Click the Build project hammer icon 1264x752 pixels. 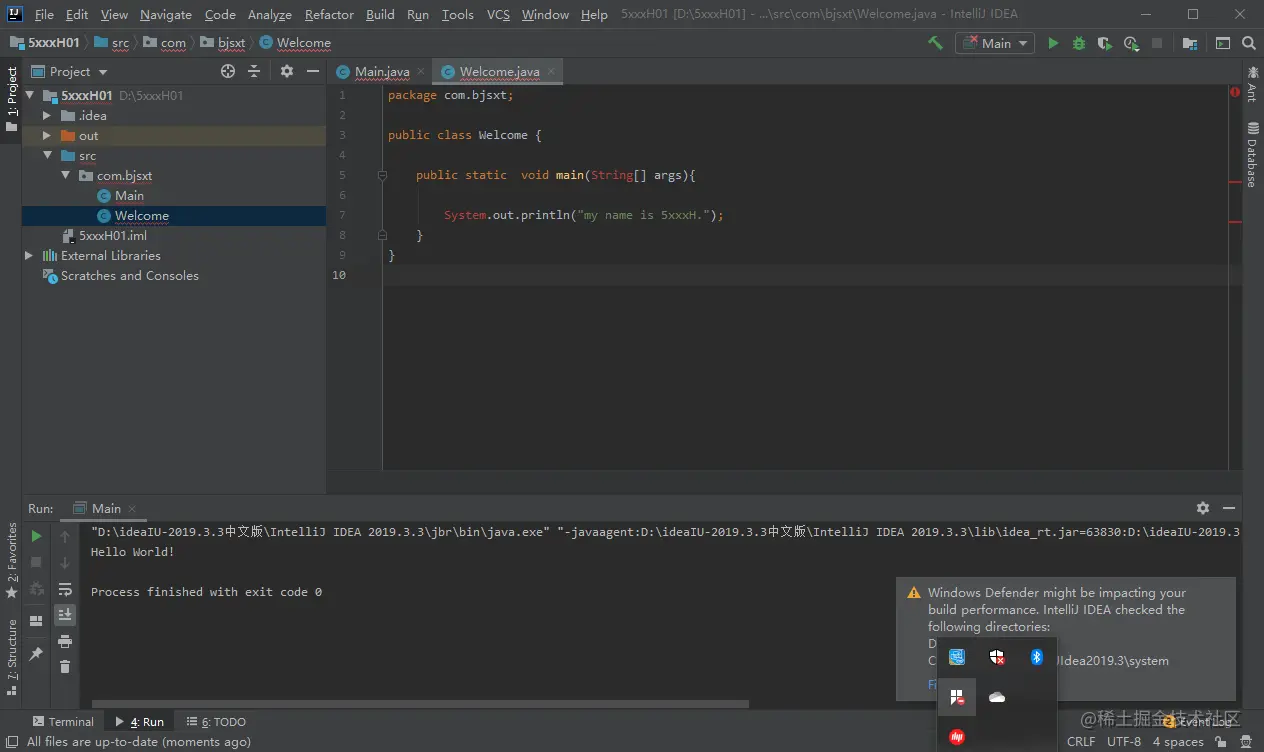[x=935, y=43]
